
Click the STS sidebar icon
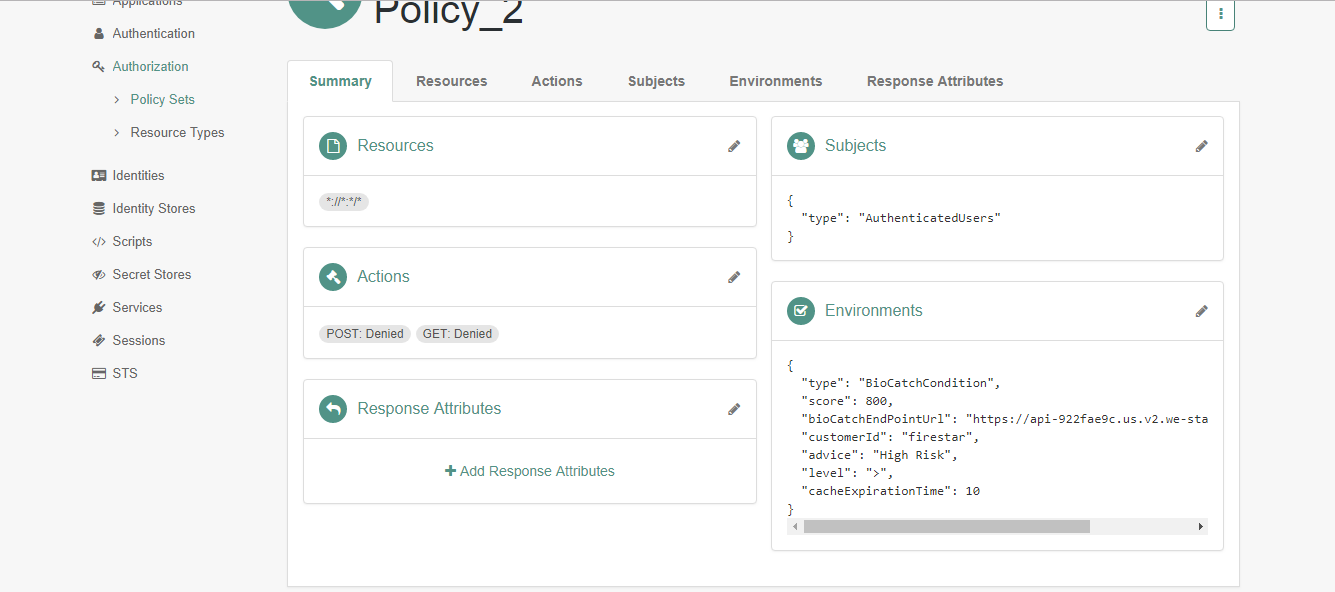pyautogui.click(x=96, y=373)
